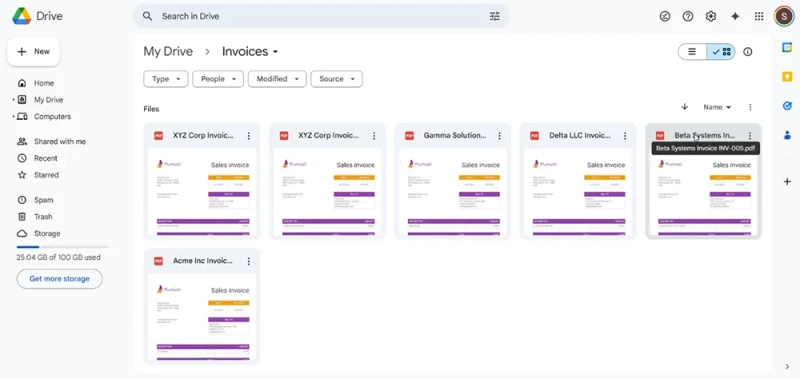Viewport: 800px width, 379px height.
Task: Open more actions for Gamma Solutions file
Action: tap(499, 136)
